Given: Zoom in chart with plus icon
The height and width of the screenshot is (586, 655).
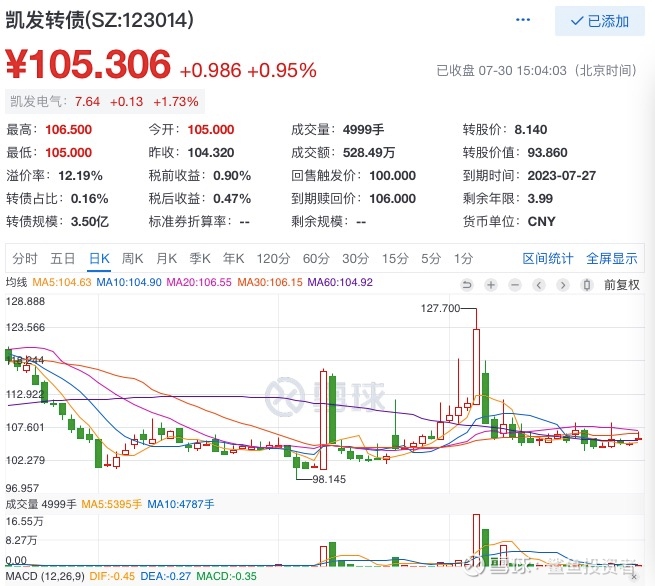Looking at the screenshot, I should pyautogui.click(x=491, y=285).
